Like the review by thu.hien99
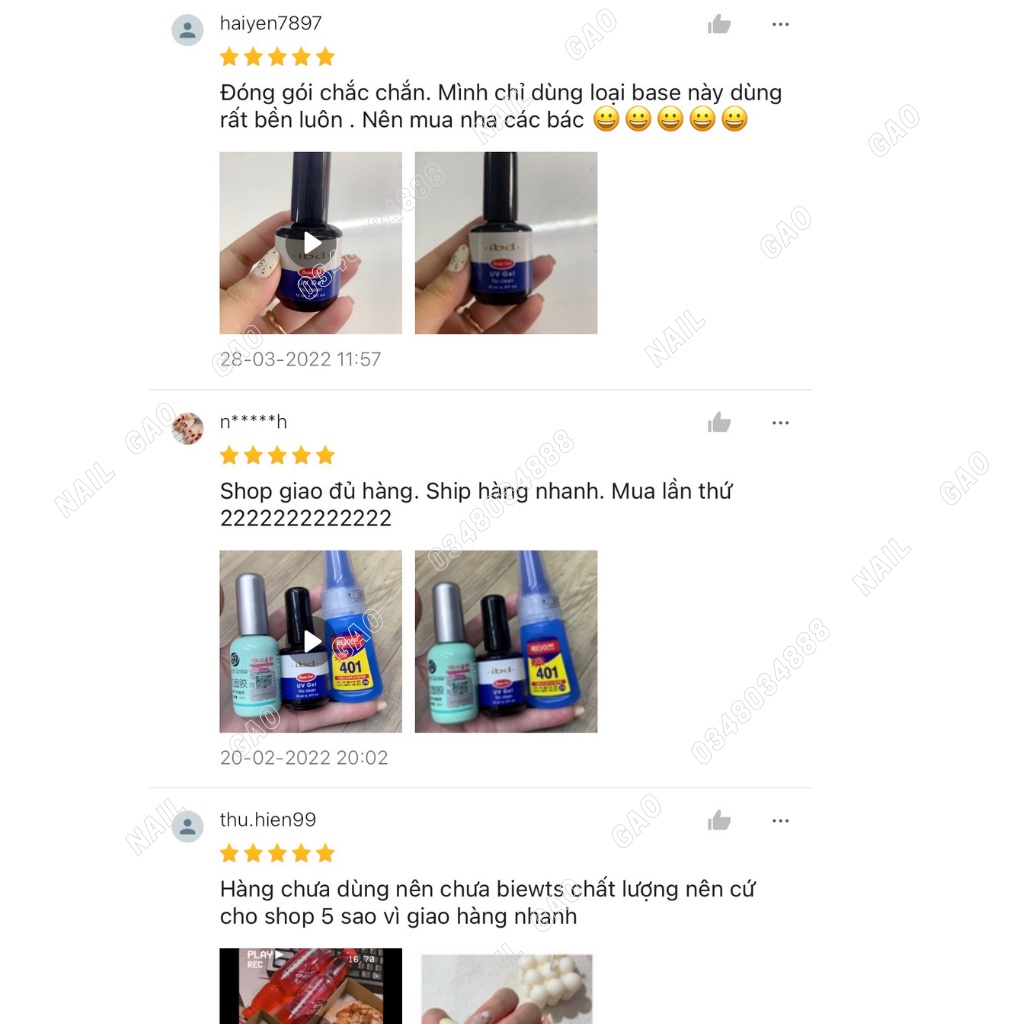Image resolution: width=1024 pixels, height=1024 pixels. (719, 821)
